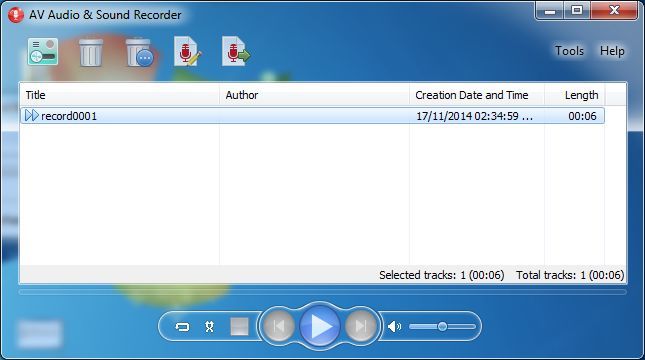Image resolution: width=645 pixels, height=360 pixels.
Task: Skip to the next track
Action: click(x=361, y=326)
